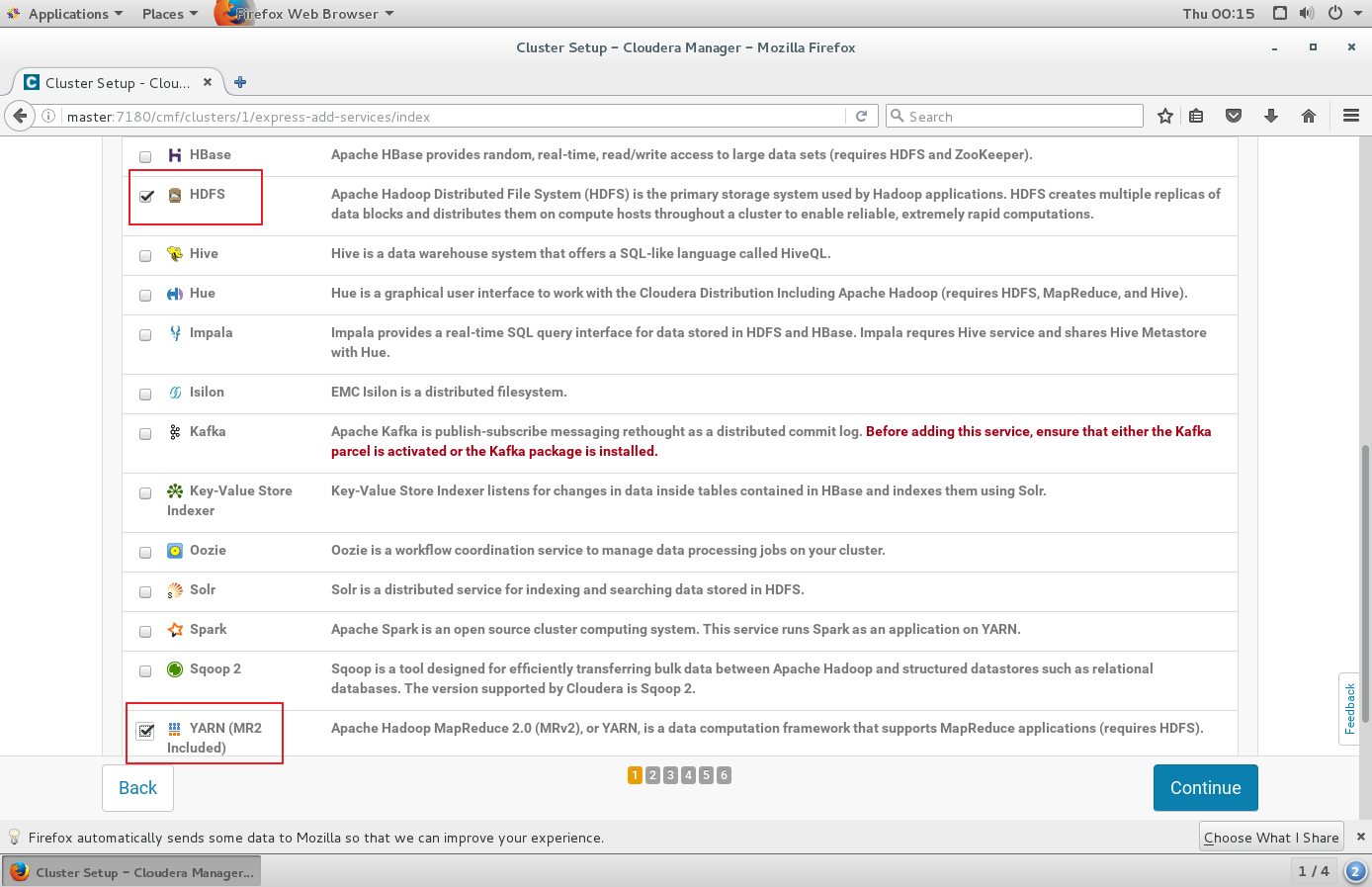Image resolution: width=1372 pixels, height=887 pixels.
Task: Click the YARN service icon
Action: tap(175, 729)
